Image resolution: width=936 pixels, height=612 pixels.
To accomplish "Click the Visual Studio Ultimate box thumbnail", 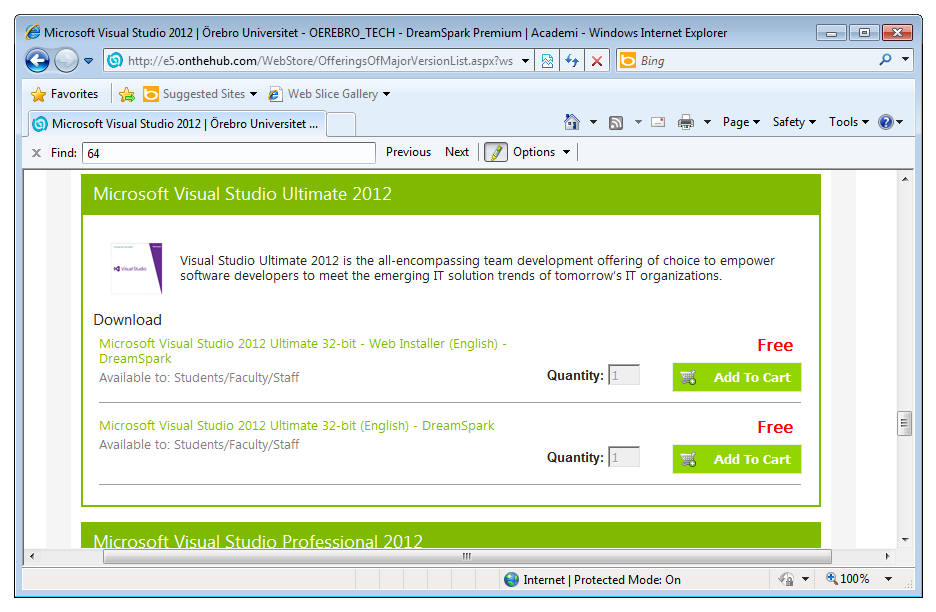I will click(137, 268).
